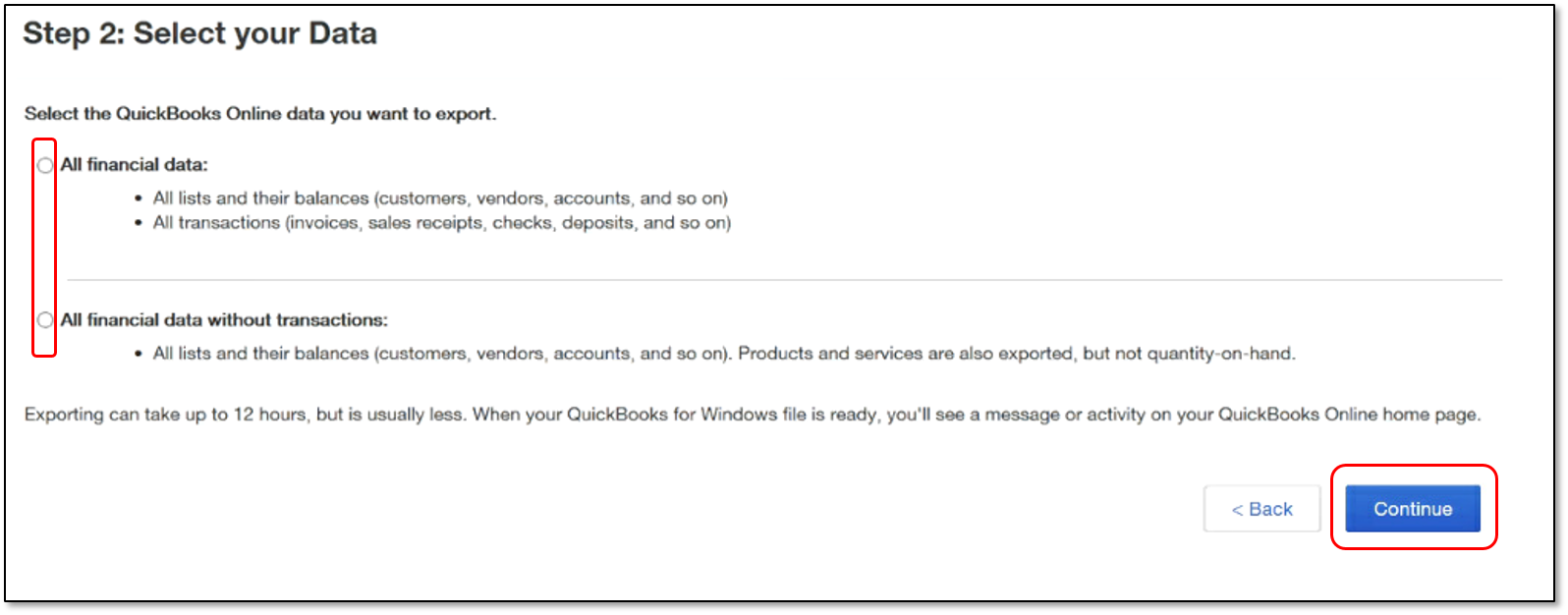Click the less-than arrow on the Back button

pos(1238,510)
